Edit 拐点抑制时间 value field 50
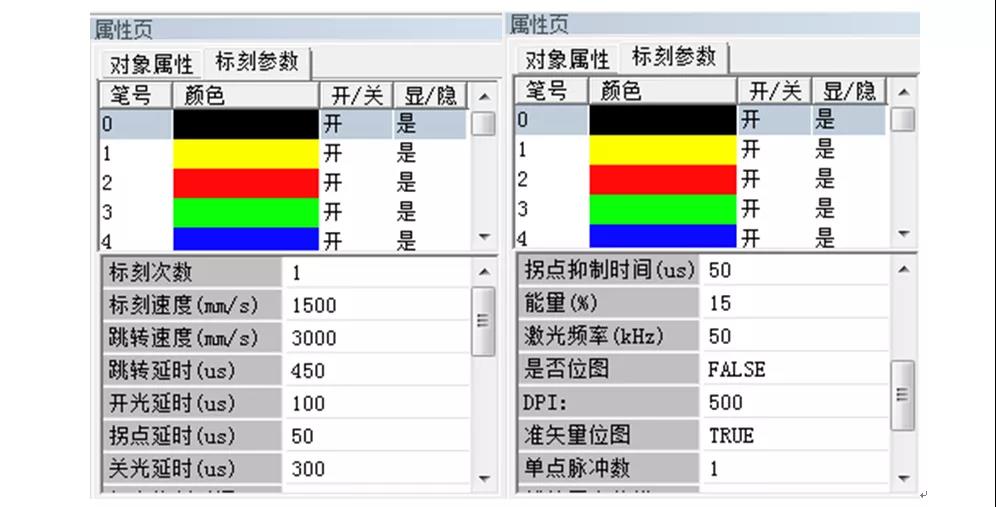The height and width of the screenshot is (507, 996). tap(795, 270)
